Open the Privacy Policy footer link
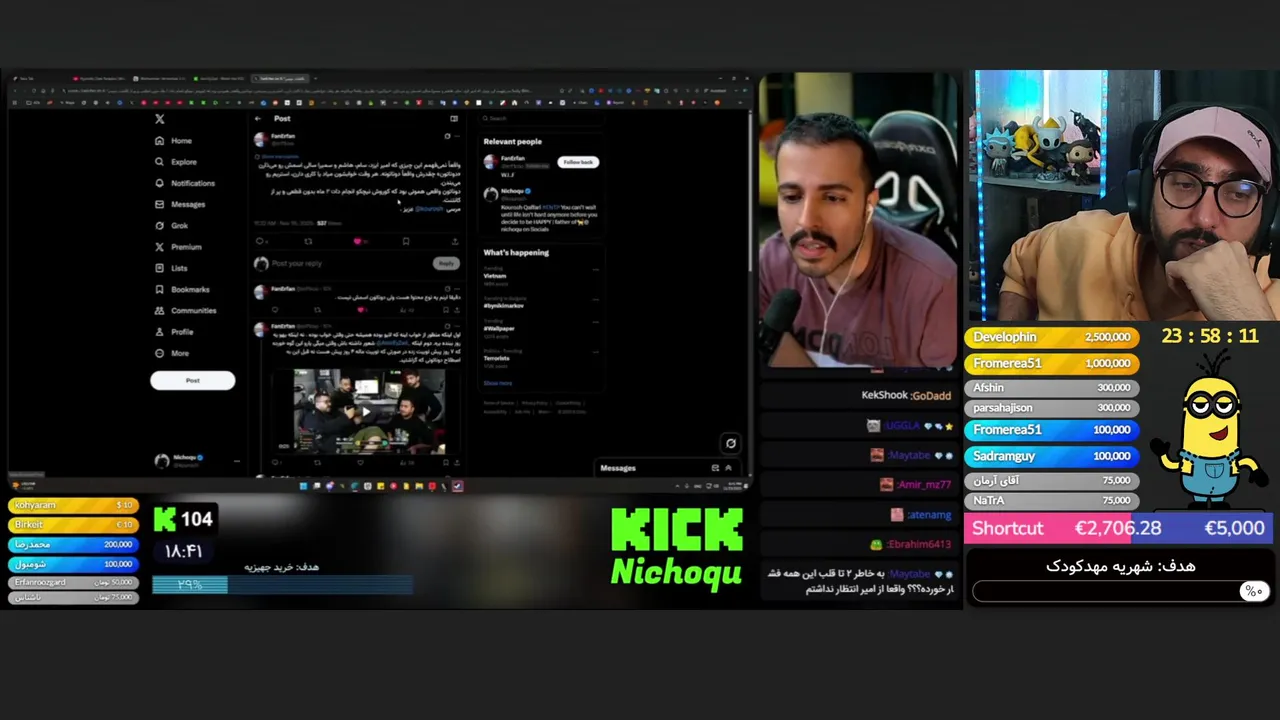The image size is (1280, 720). (x=534, y=403)
